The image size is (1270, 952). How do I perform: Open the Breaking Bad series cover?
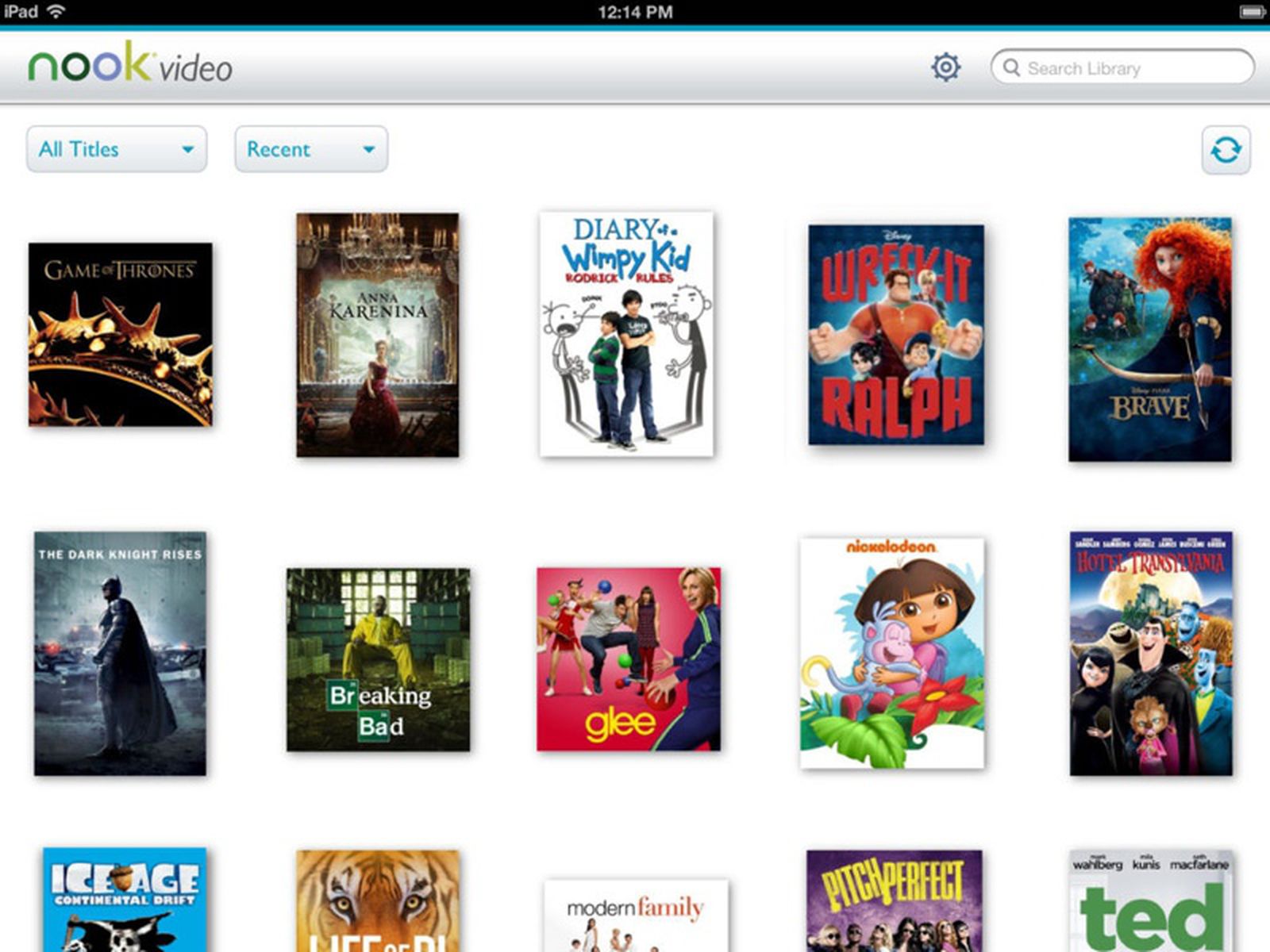pos(376,658)
